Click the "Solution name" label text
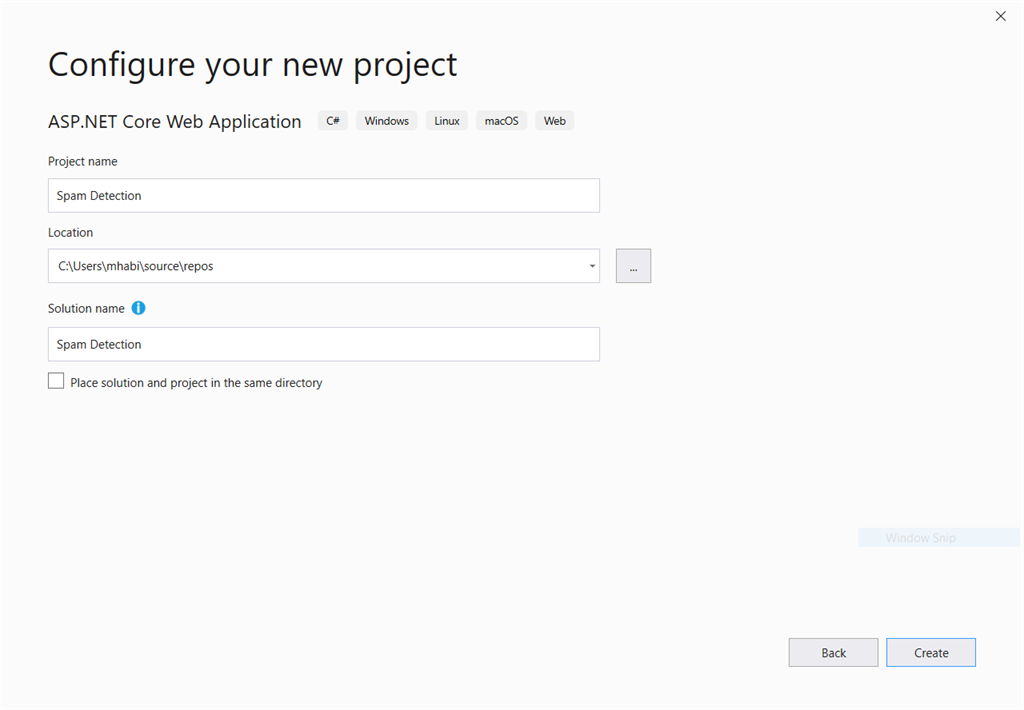Screen dimensions: 1024x710 coord(86,309)
